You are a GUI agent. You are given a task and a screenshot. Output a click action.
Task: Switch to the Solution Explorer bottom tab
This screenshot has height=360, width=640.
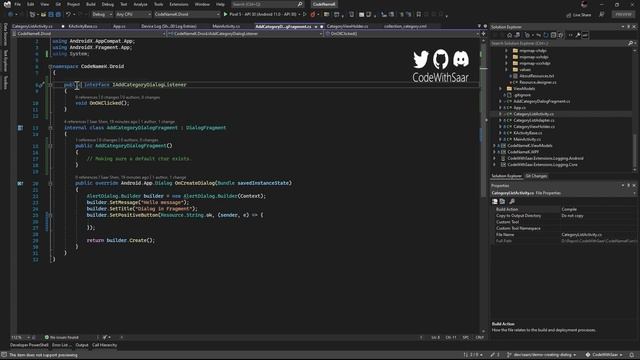[x=506, y=176]
